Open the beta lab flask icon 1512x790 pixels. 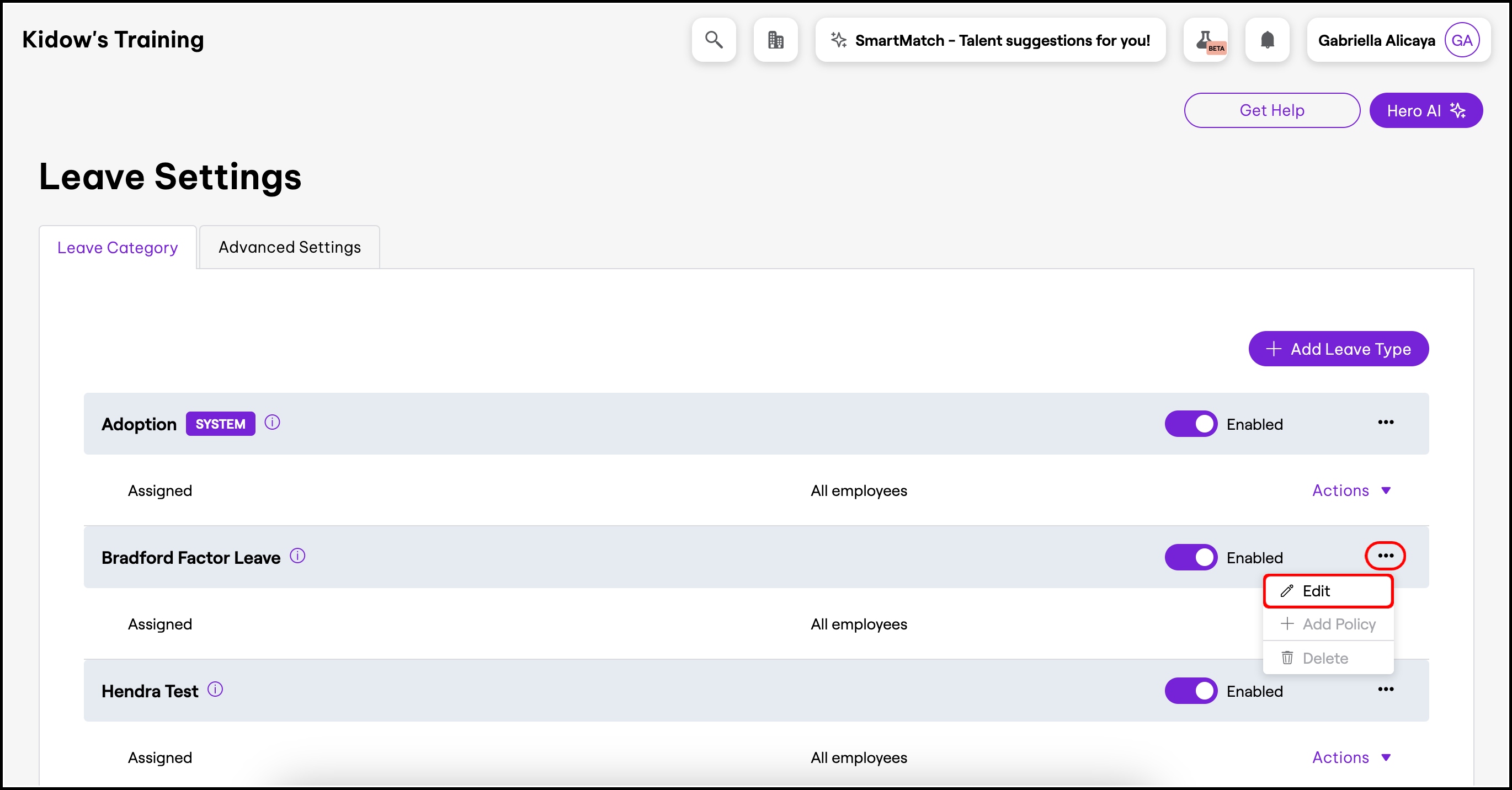[1206, 40]
